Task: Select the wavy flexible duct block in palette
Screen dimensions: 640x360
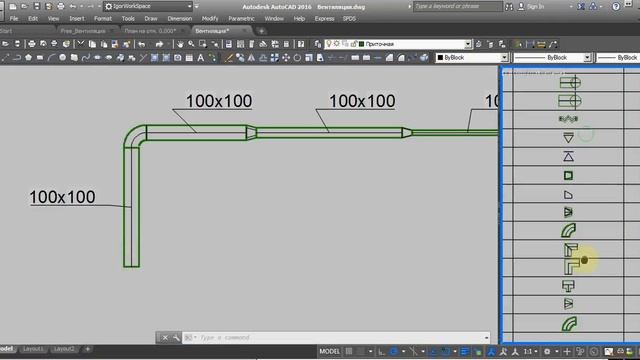Action: (568, 119)
